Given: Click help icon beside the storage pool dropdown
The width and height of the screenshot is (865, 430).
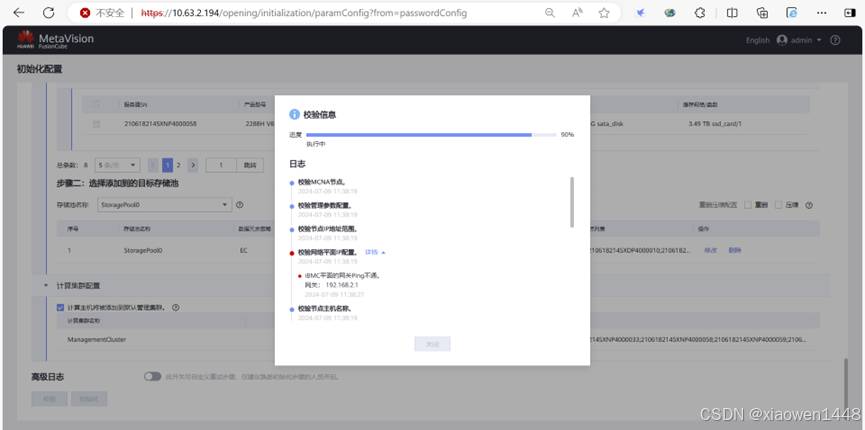Looking at the screenshot, I should (240, 205).
